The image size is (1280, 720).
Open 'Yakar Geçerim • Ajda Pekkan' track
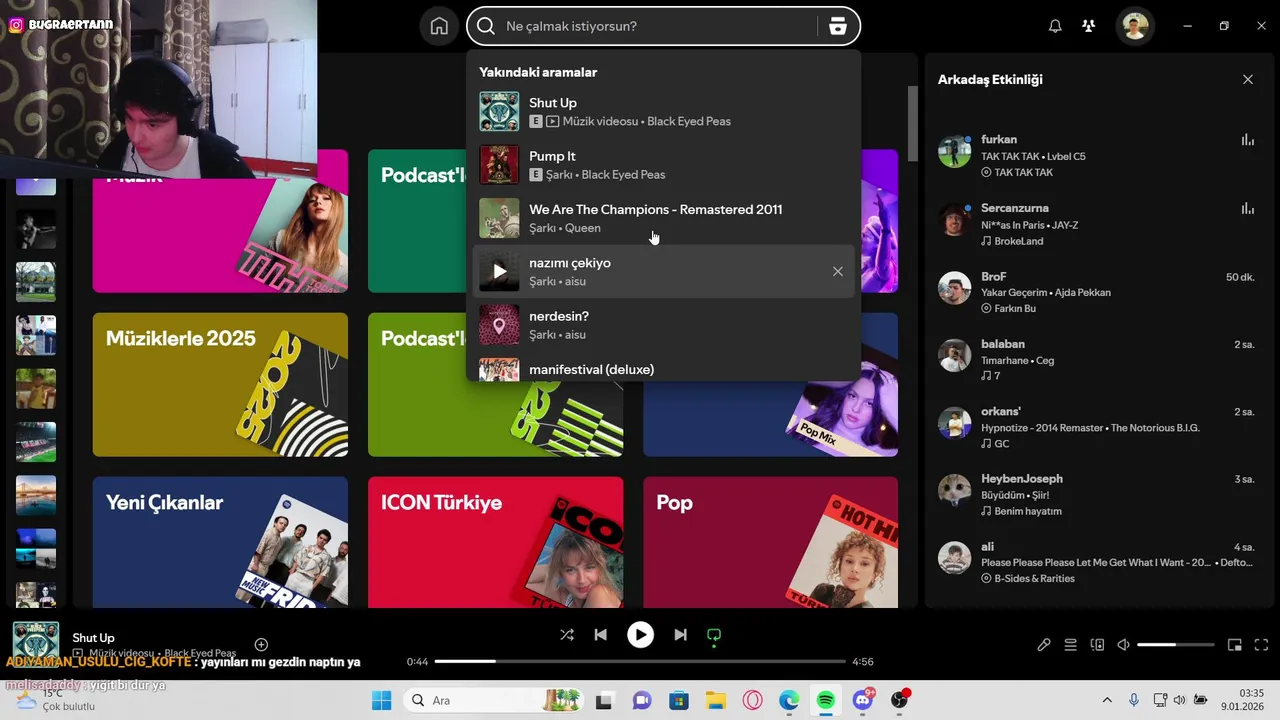[1046, 292]
